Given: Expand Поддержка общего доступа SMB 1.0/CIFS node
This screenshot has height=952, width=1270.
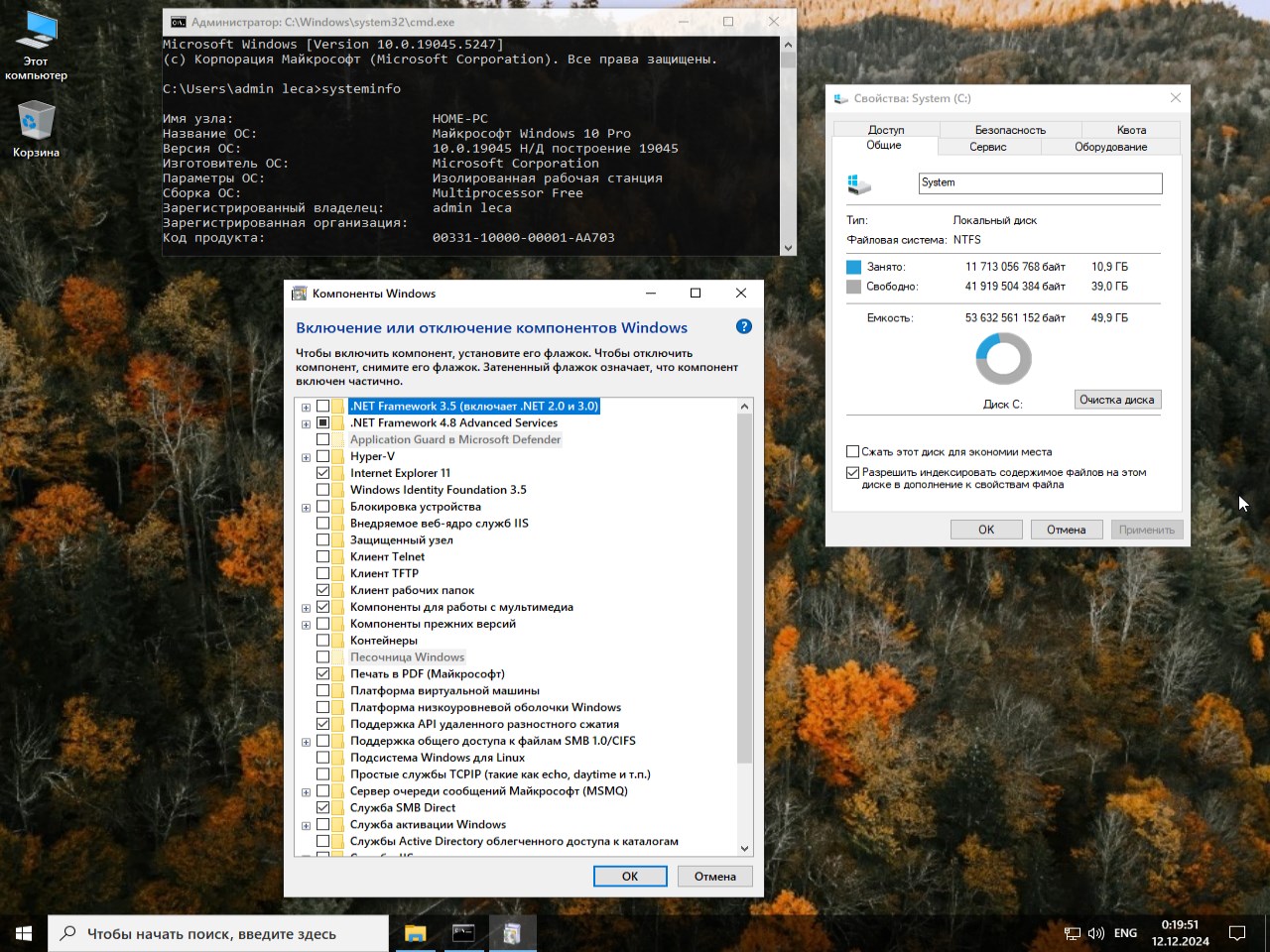Looking at the screenshot, I should 306,741.
